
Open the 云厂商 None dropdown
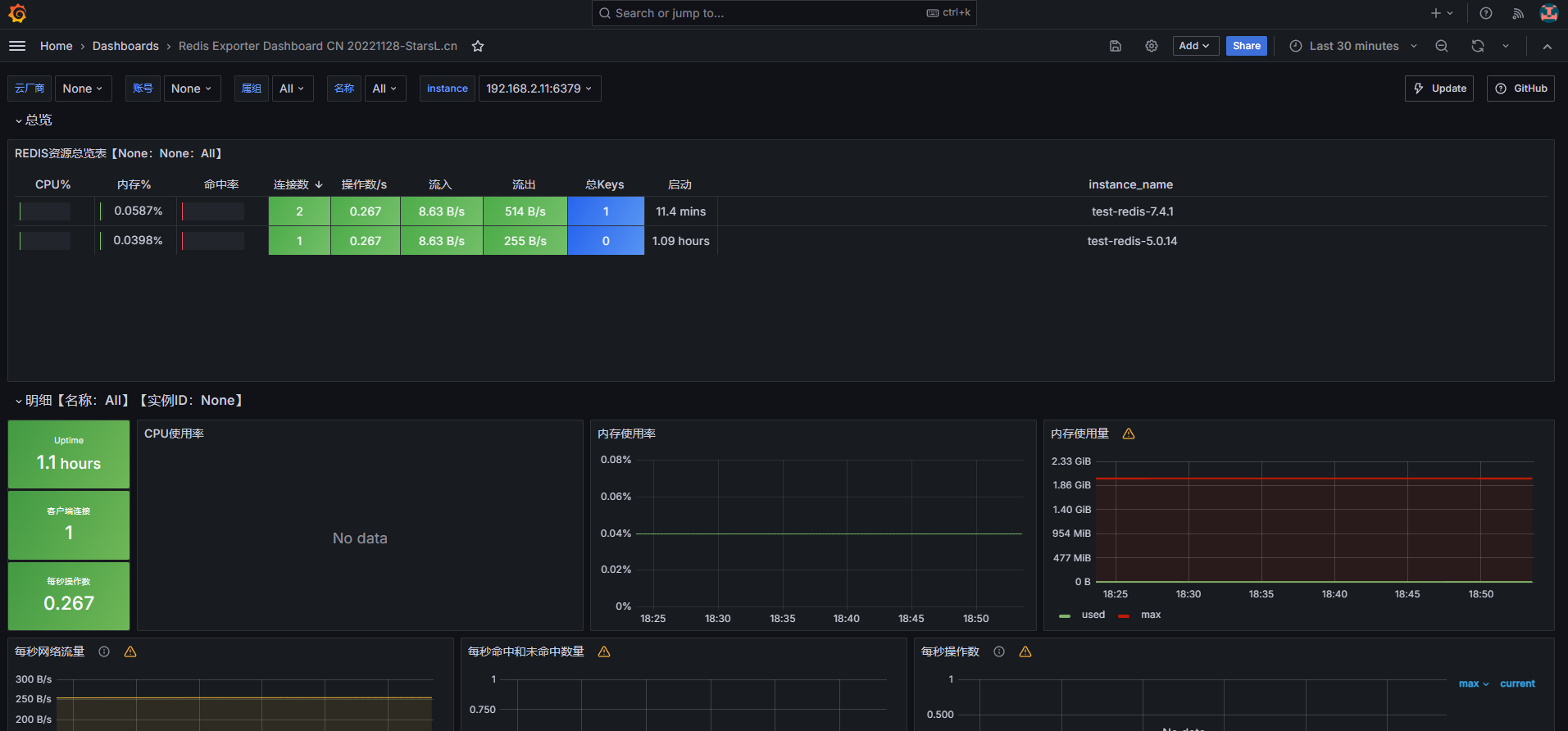click(83, 89)
